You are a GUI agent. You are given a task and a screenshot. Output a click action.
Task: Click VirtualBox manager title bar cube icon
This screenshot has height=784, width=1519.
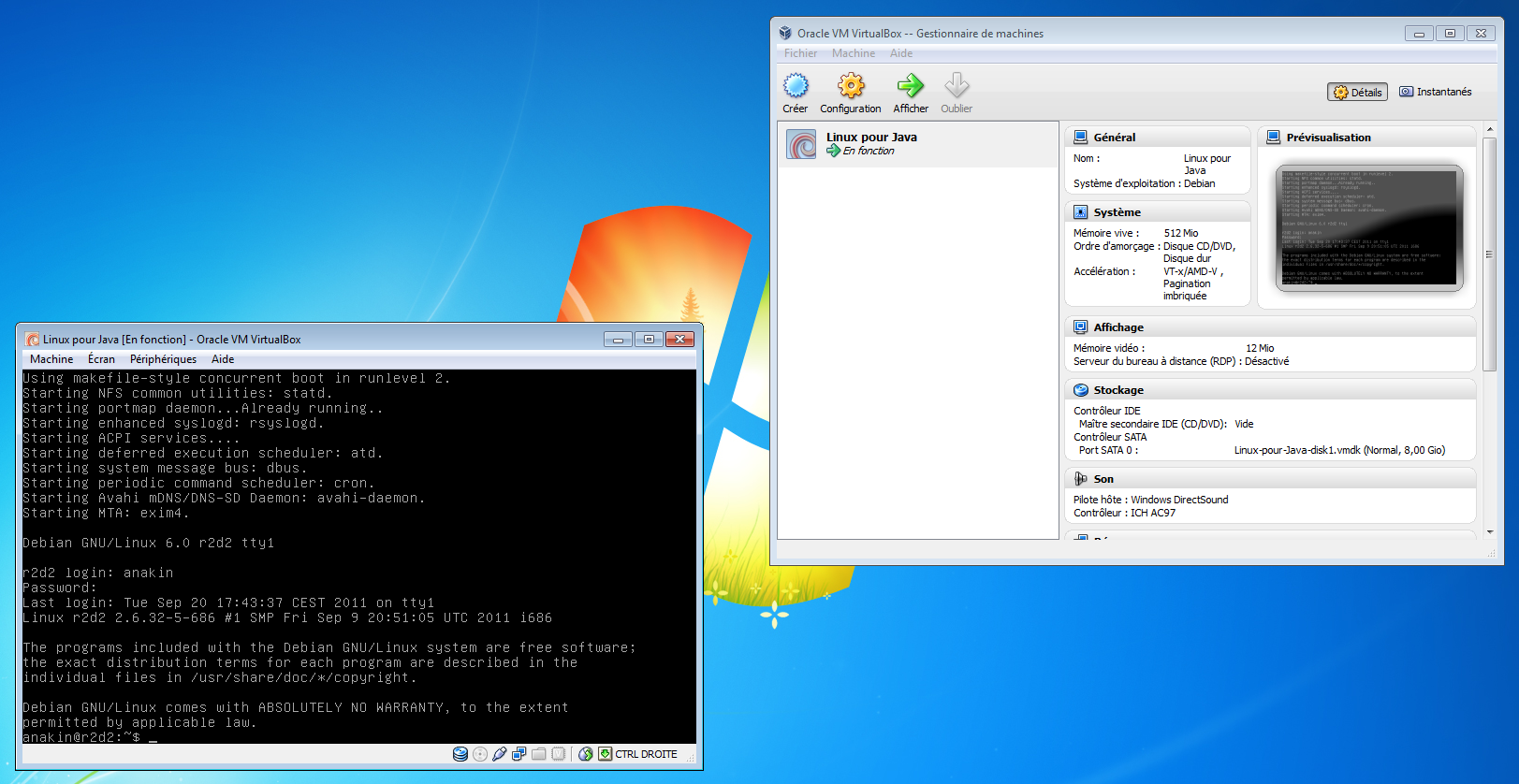click(785, 33)
